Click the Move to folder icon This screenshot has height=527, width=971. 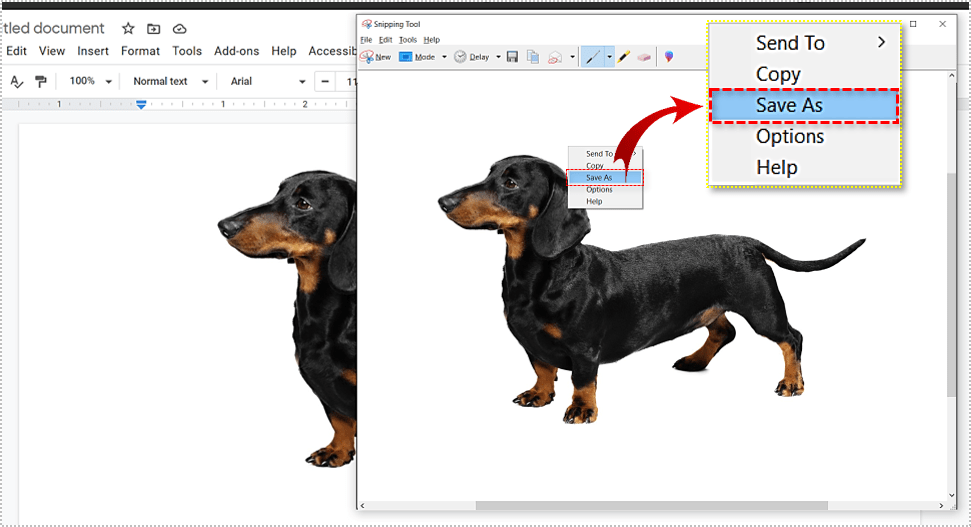pos(153,29)
